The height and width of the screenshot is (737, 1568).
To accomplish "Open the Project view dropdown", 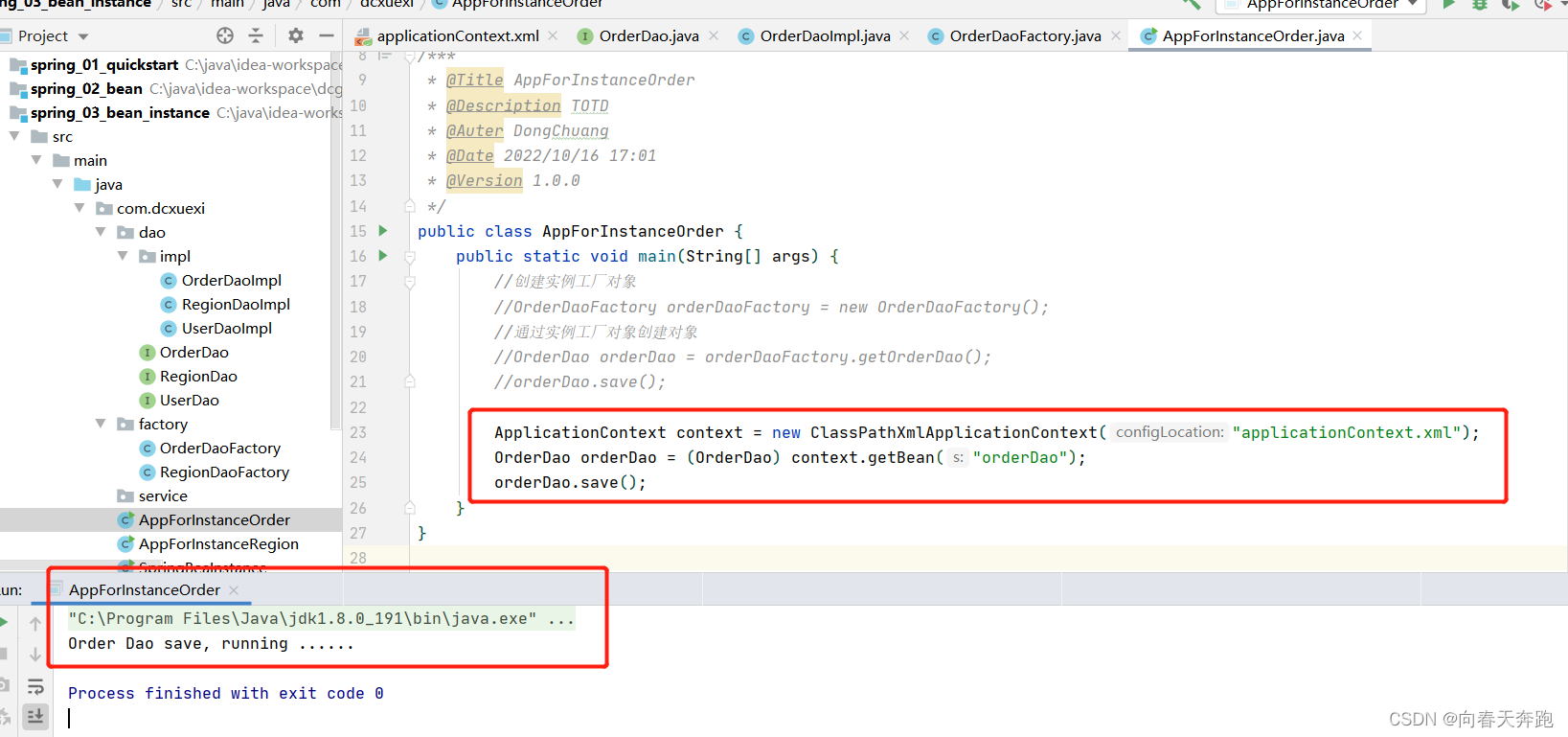I will (83, 36).
